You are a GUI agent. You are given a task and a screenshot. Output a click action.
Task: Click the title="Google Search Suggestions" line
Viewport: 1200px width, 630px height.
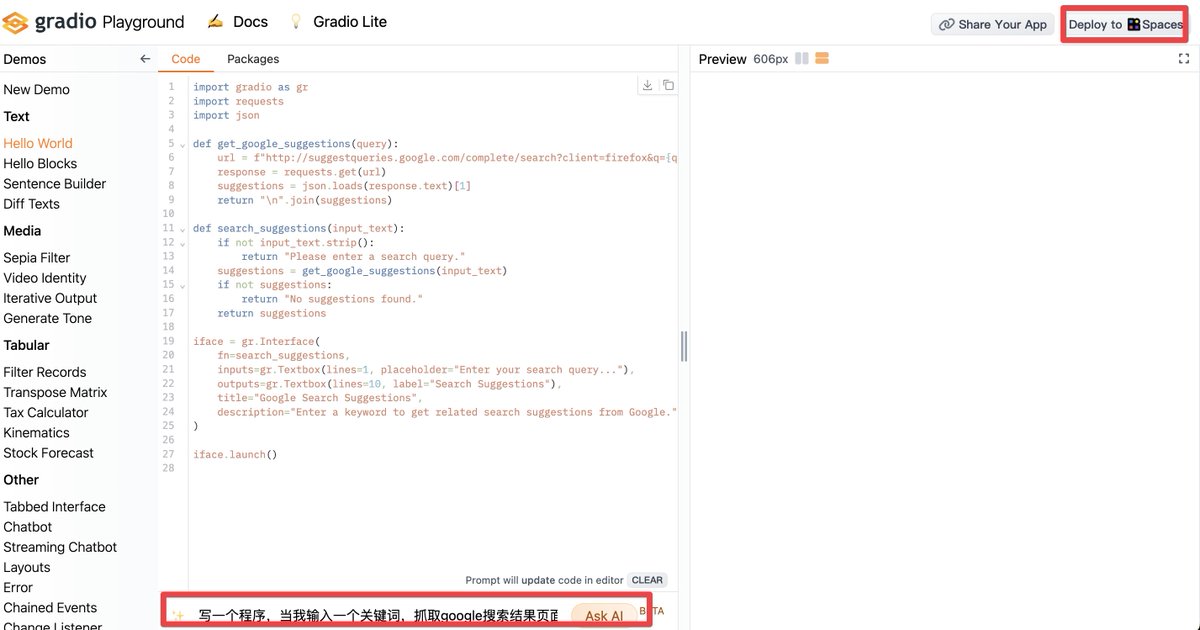pos(319,398)
